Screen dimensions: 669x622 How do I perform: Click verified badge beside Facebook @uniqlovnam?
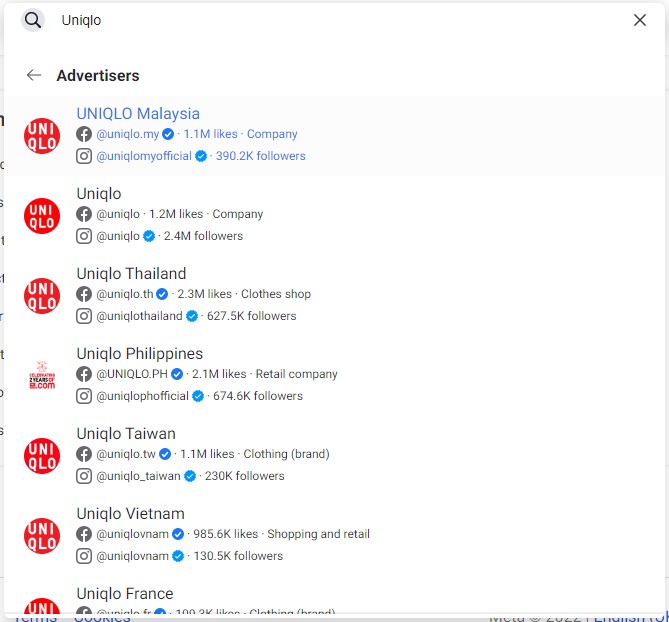[x=178, y=534]
